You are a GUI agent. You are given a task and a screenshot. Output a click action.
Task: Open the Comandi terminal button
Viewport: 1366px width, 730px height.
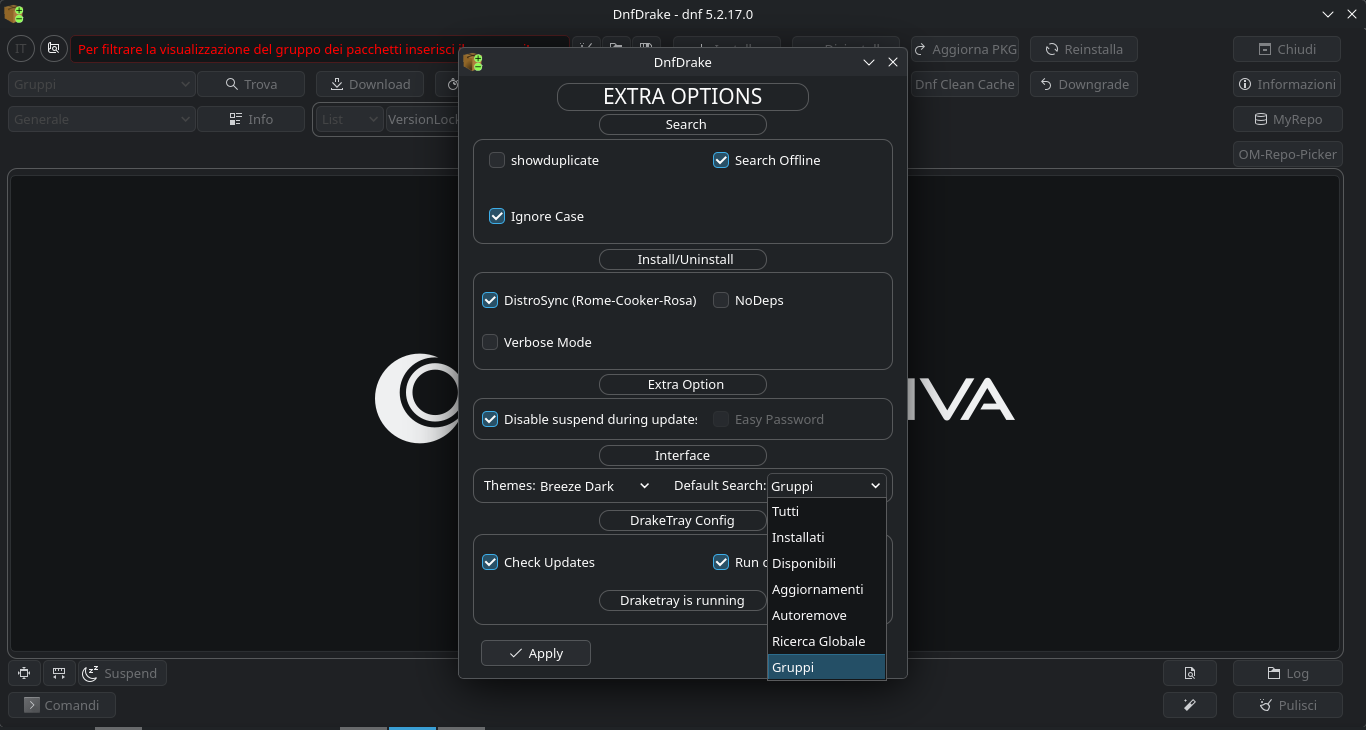(x=62, y=705)
